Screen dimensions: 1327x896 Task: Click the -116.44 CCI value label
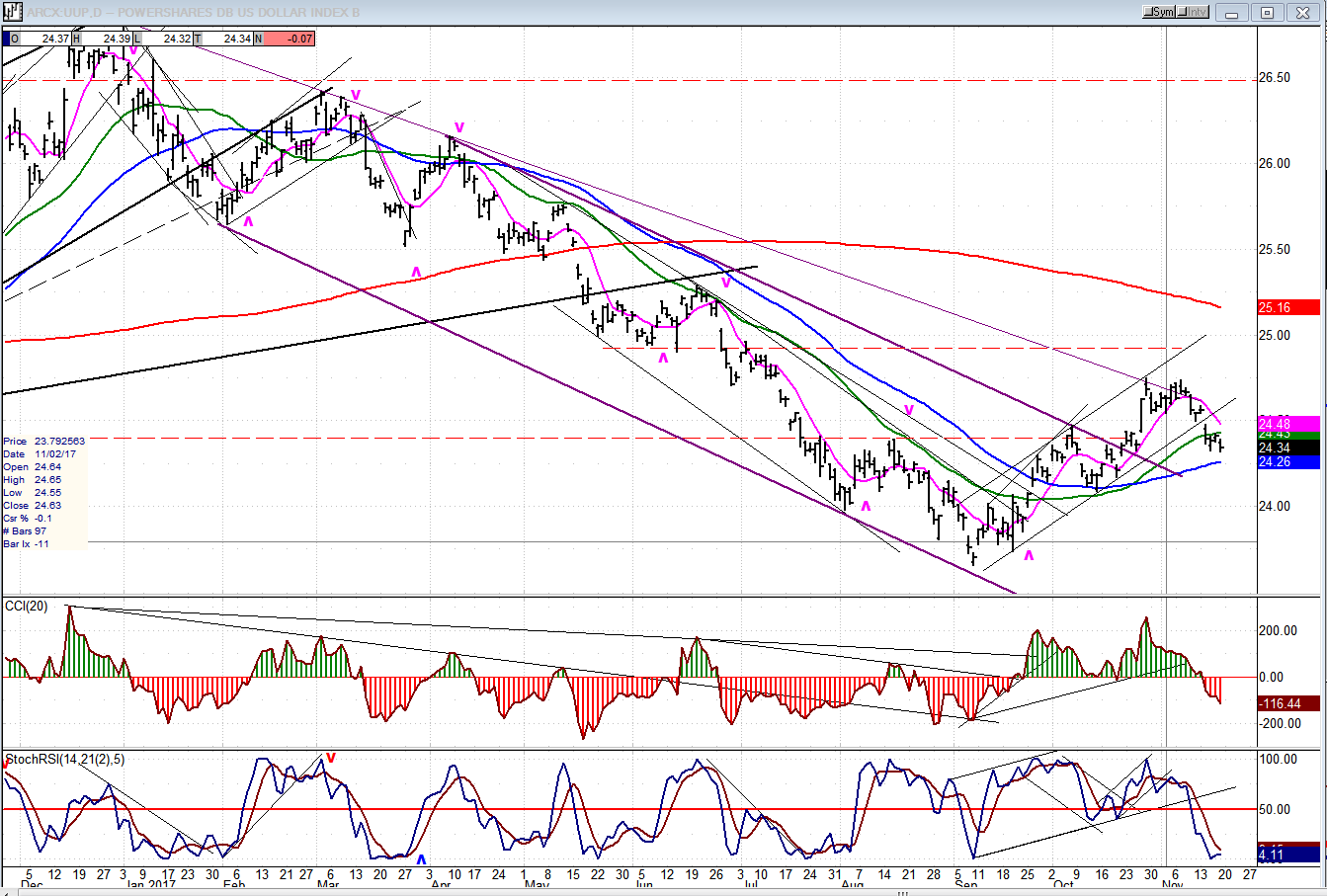1287,703
